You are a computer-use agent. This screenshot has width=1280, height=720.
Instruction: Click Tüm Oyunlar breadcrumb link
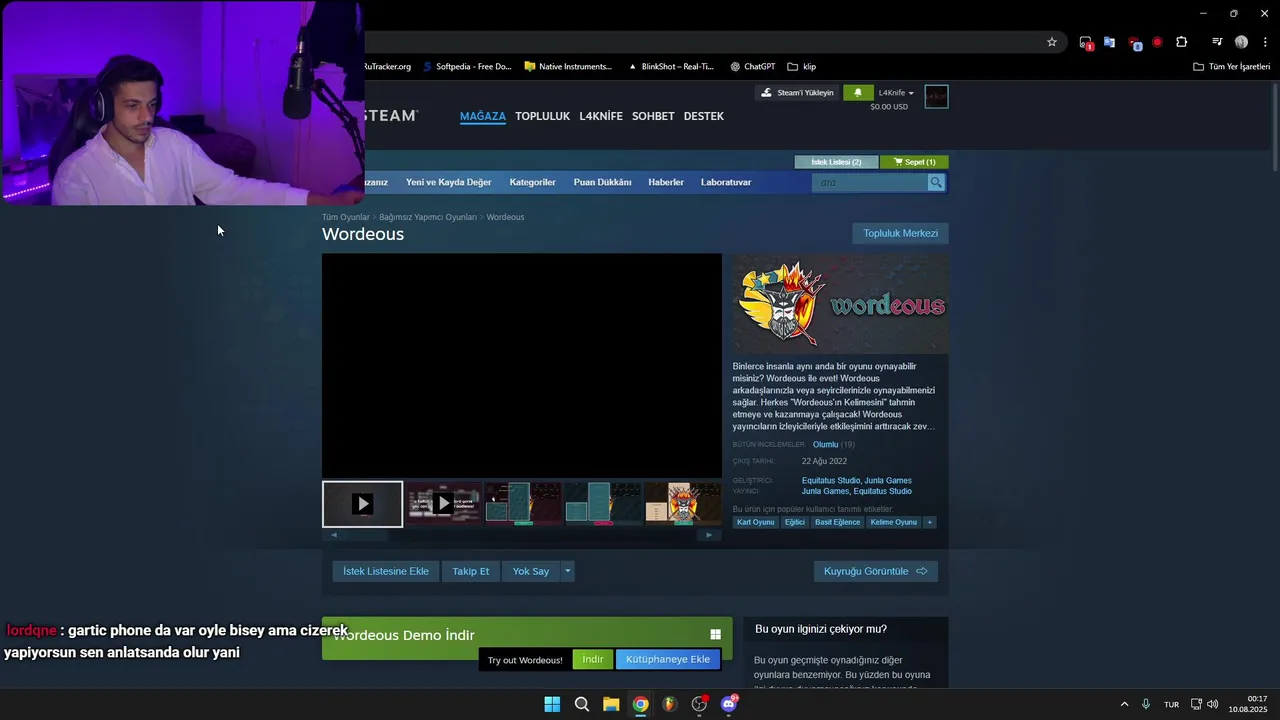click(x=345, y=217)
